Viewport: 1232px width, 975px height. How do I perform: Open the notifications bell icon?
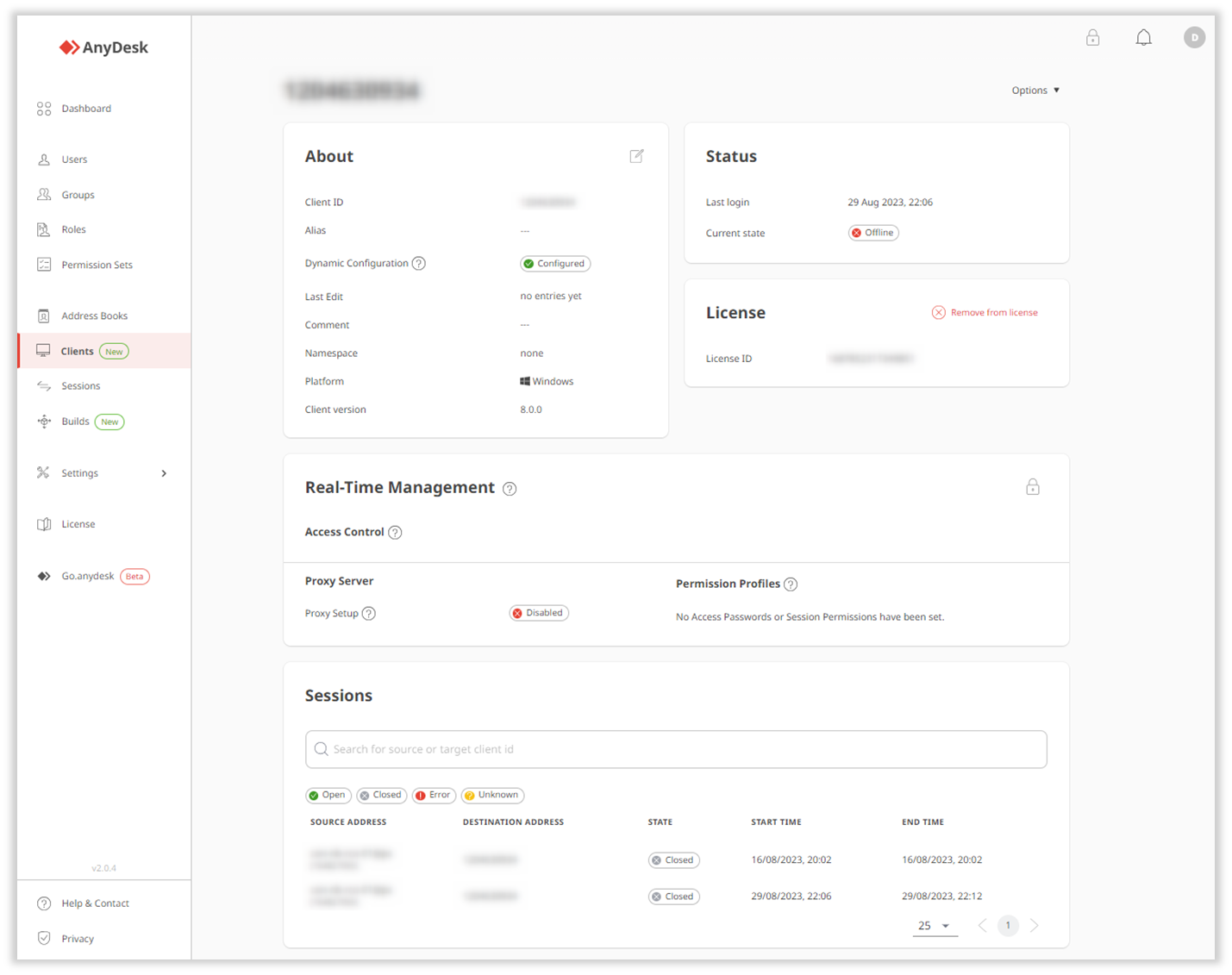click(1143, 37)
